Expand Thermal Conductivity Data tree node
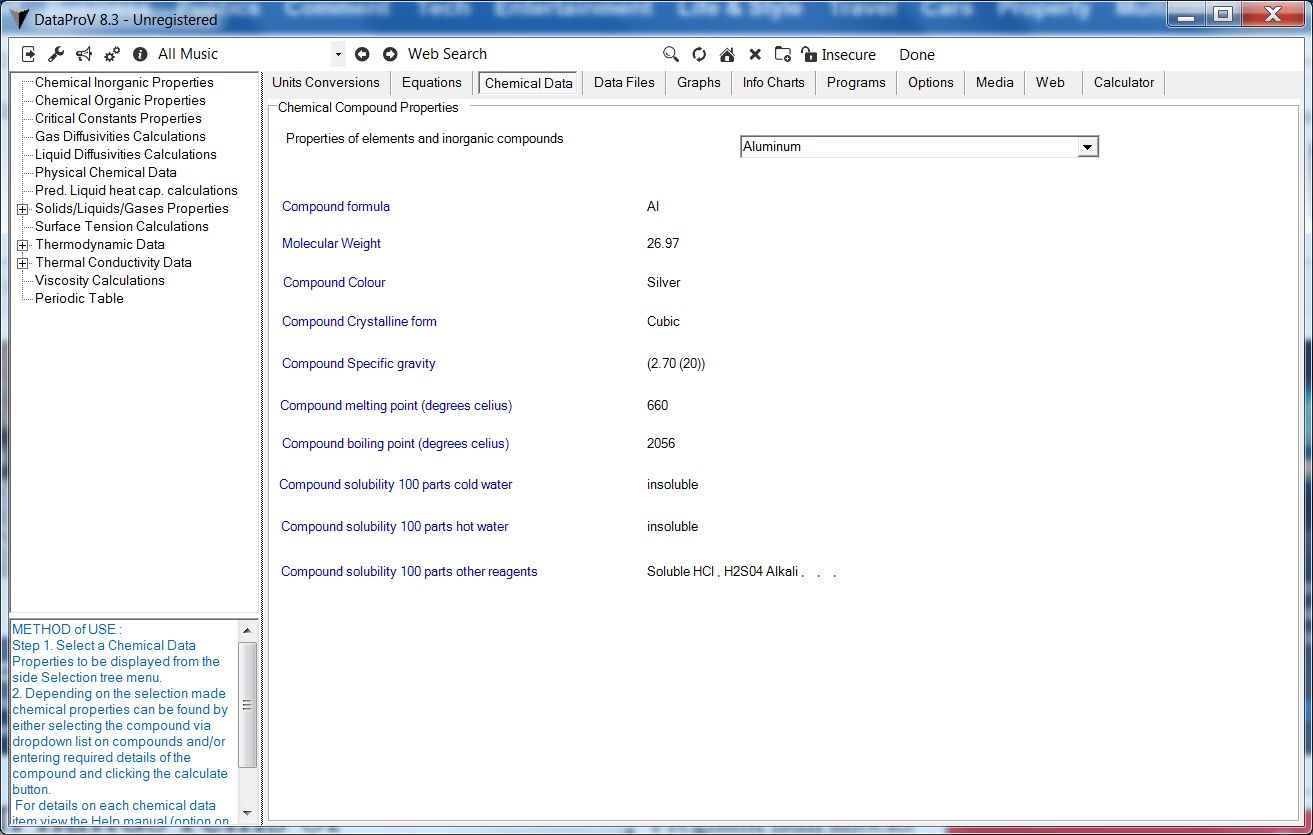 click(22, 263)
